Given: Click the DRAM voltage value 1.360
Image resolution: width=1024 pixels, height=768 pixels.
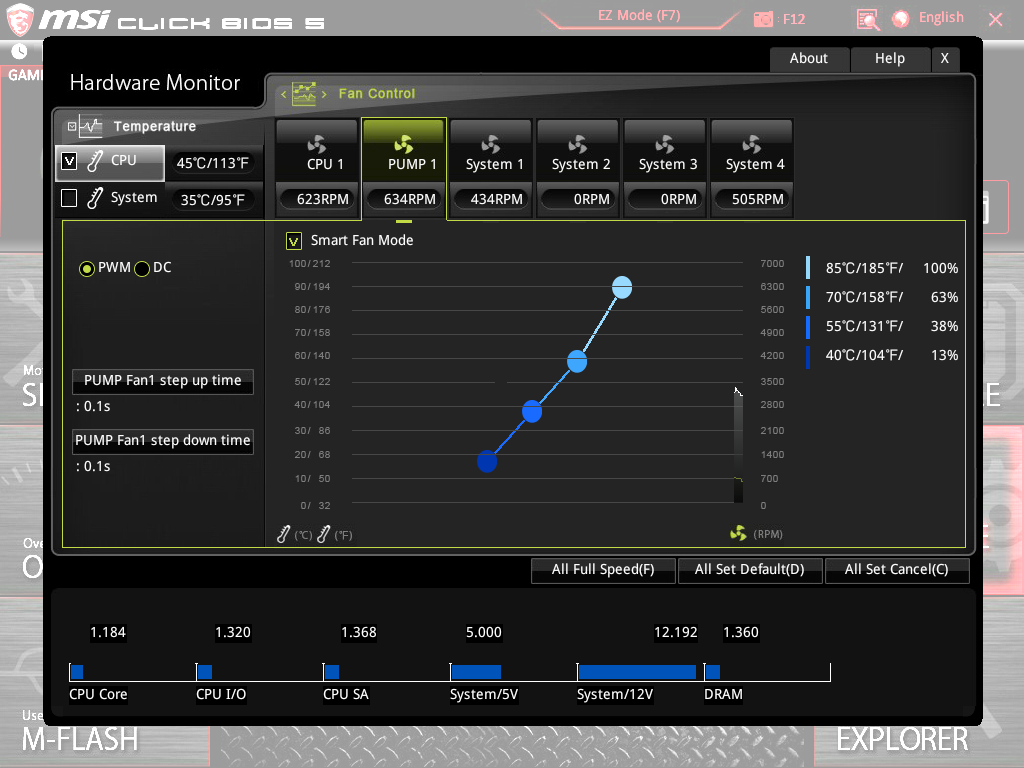Looking at the screenshot, I should (x=741, y=633).
